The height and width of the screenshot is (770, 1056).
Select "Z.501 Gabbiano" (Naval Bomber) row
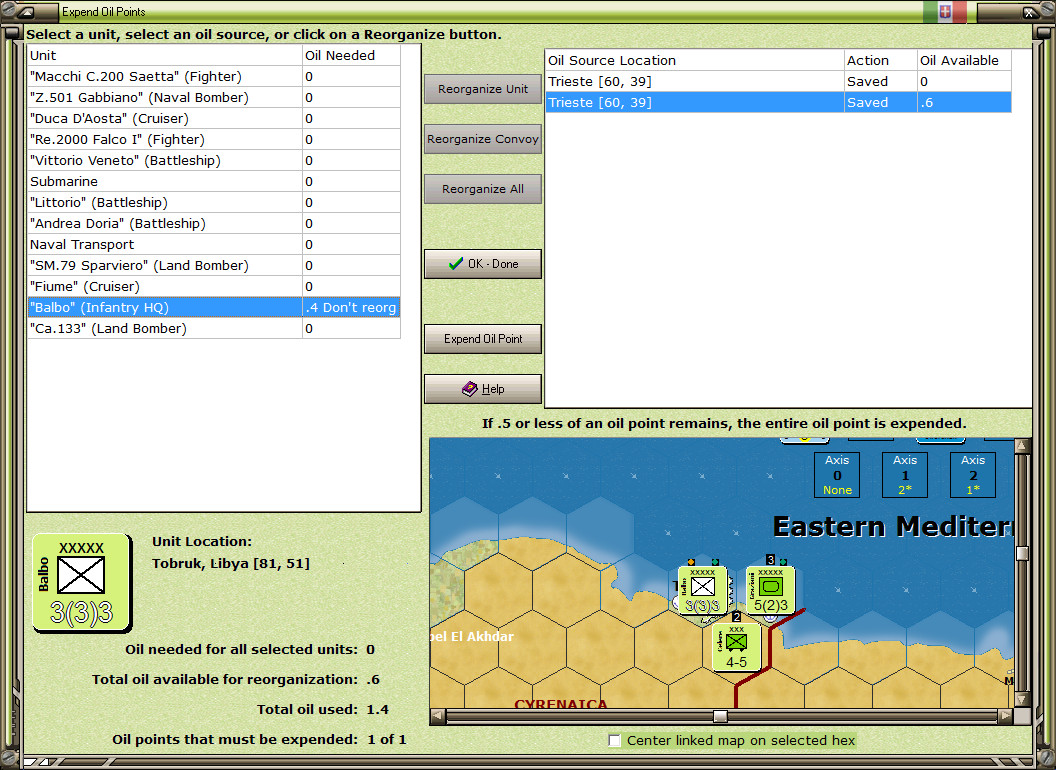click(x=214, y=97)
